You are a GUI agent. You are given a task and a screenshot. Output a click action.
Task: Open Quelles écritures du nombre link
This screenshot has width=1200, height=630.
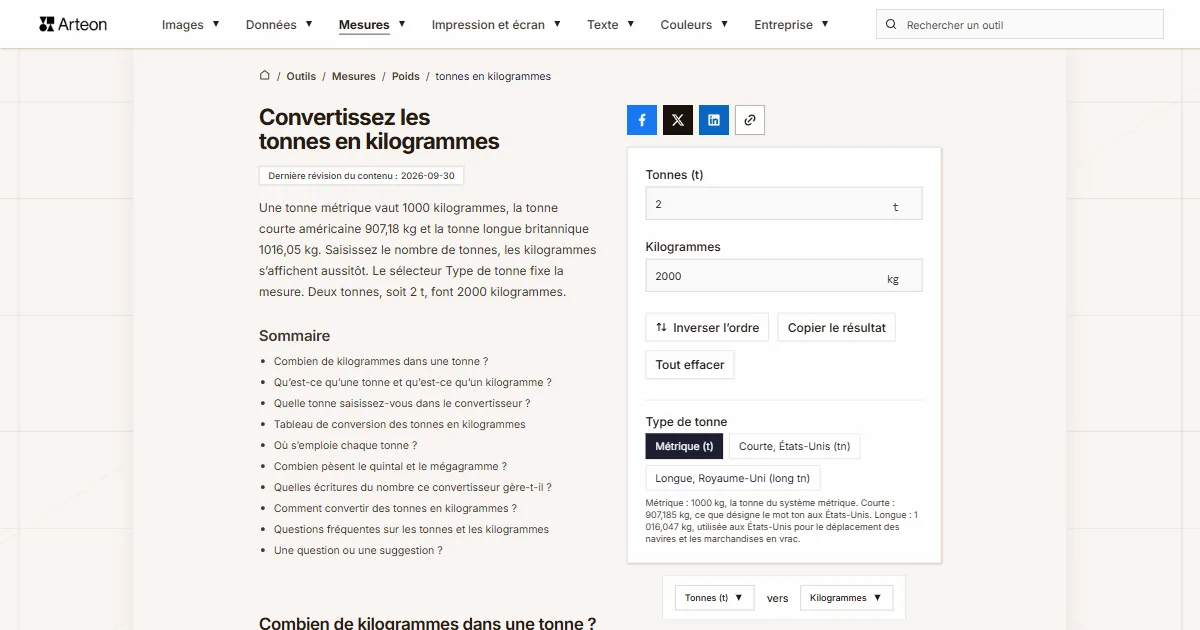coord(413,488)
